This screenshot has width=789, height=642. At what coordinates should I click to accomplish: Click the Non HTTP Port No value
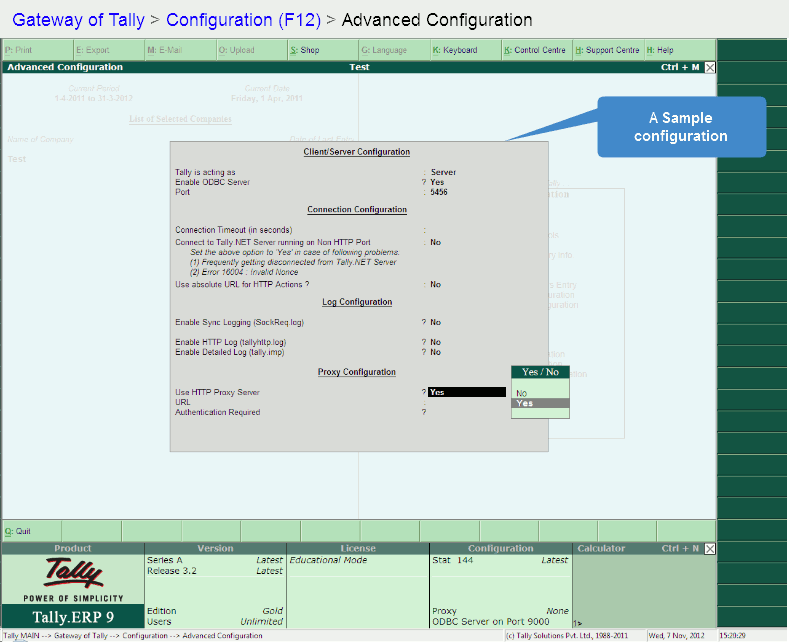tap(435, 243)
